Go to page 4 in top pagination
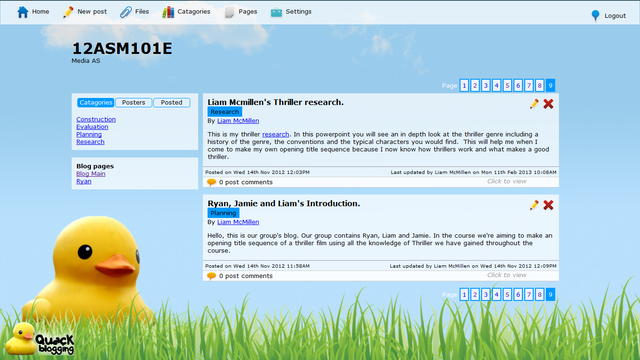This screenshot has height=360, width=640. click(496, 85)
